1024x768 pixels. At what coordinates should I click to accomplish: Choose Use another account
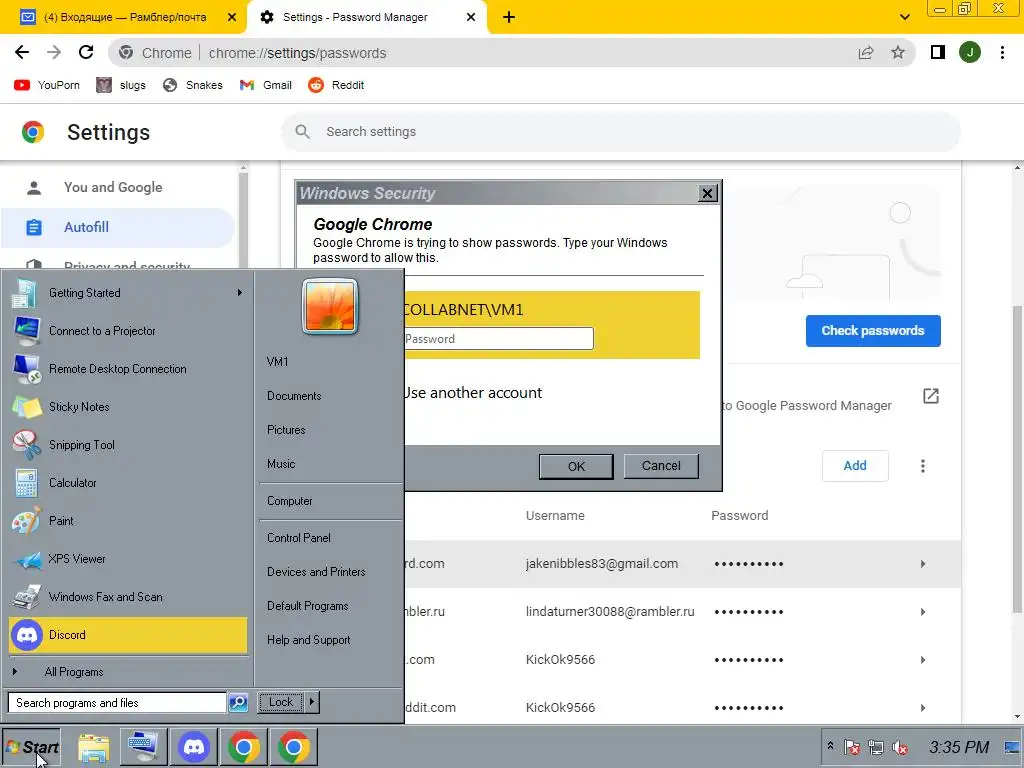point(473,392)
